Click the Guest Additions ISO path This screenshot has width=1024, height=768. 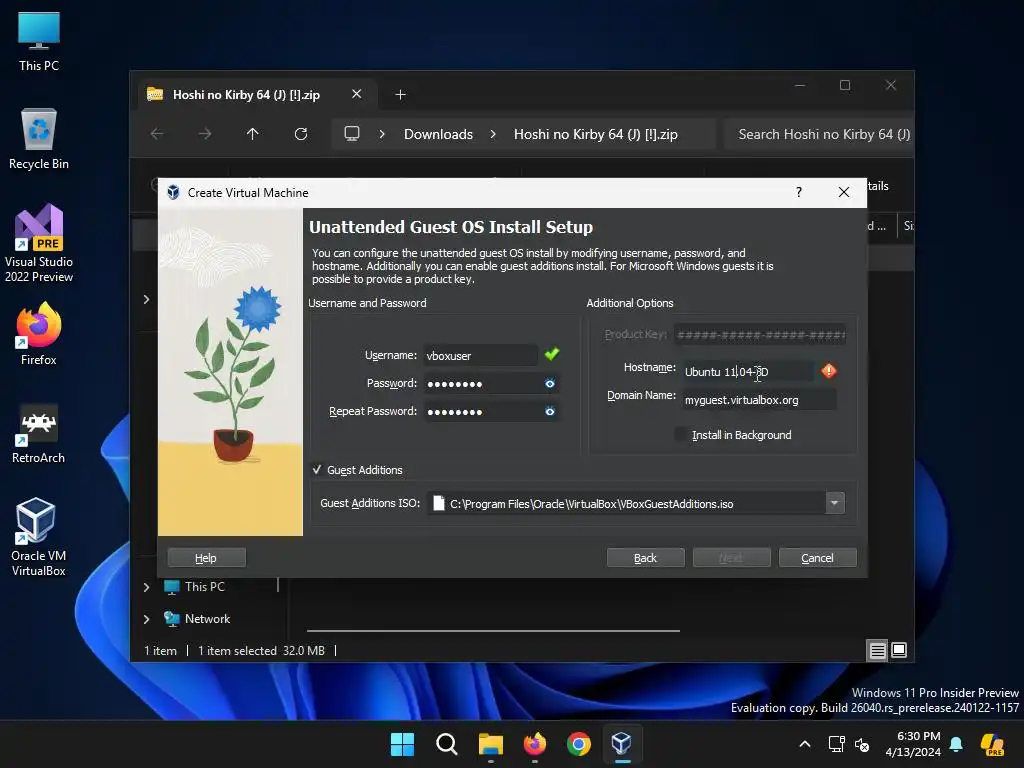point(627,504)
